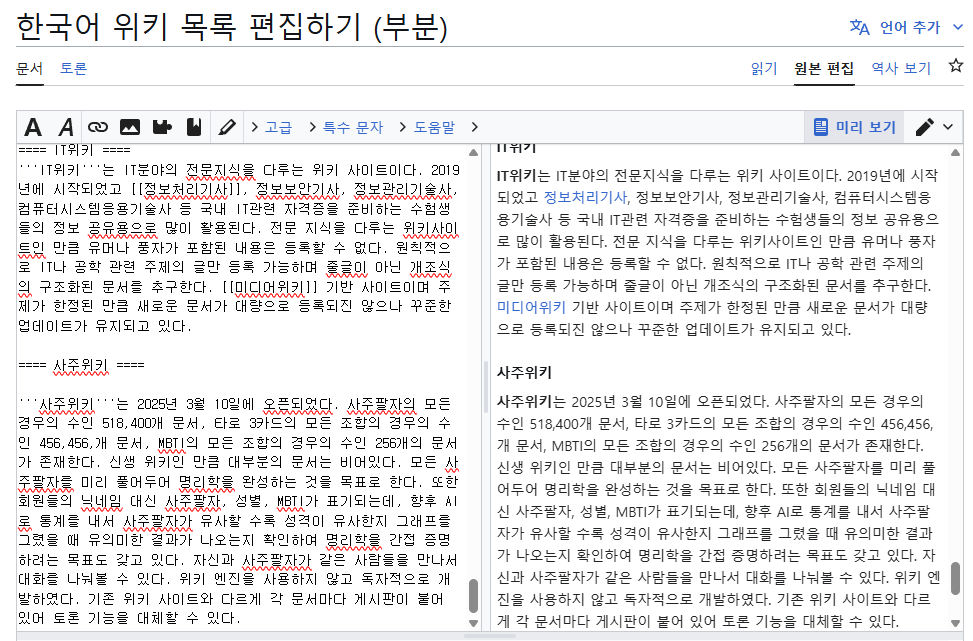Toggle the 미리 보기 preview pane
This screenshot has height=641, width=973.
(x=854, y=127)
